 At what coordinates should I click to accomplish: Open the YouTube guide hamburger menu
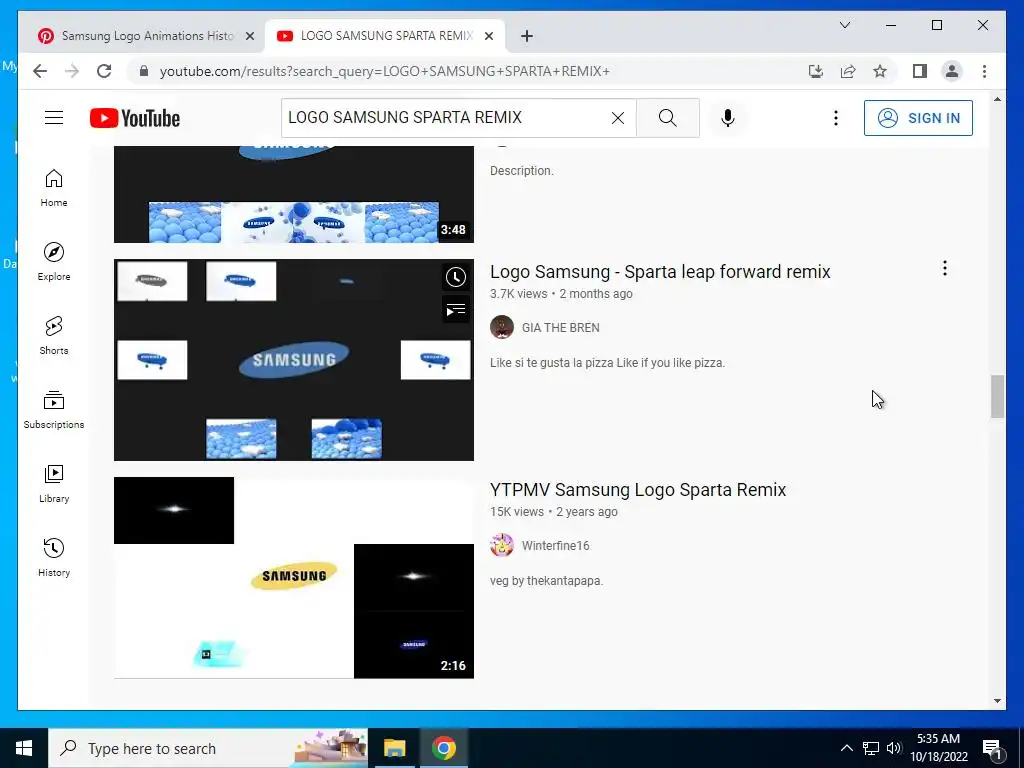(54, 118)
